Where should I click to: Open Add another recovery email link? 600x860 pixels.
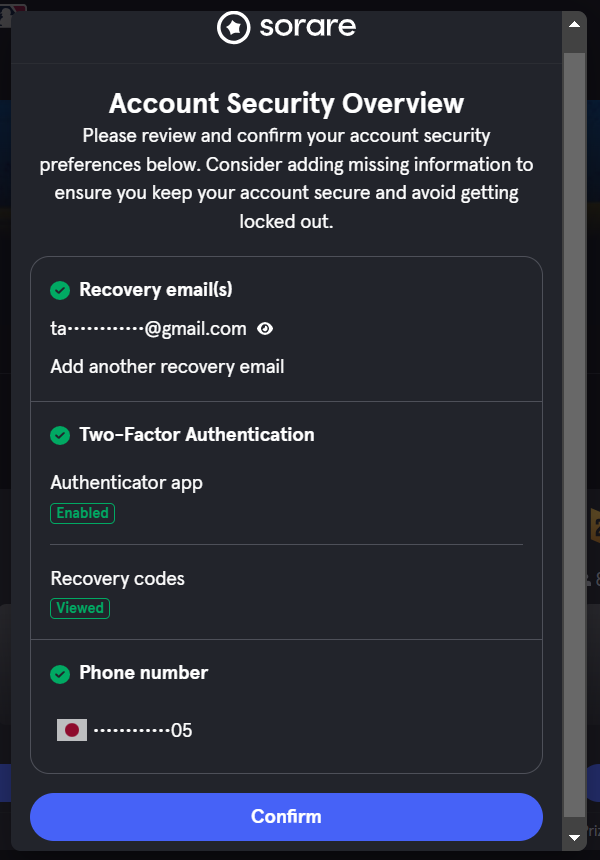coord(167,366)
